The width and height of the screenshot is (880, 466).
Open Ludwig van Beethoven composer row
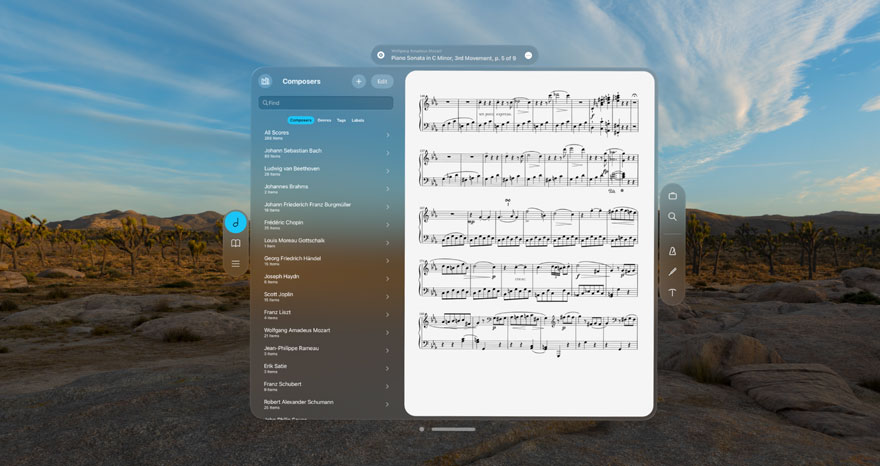click(327, 171)
